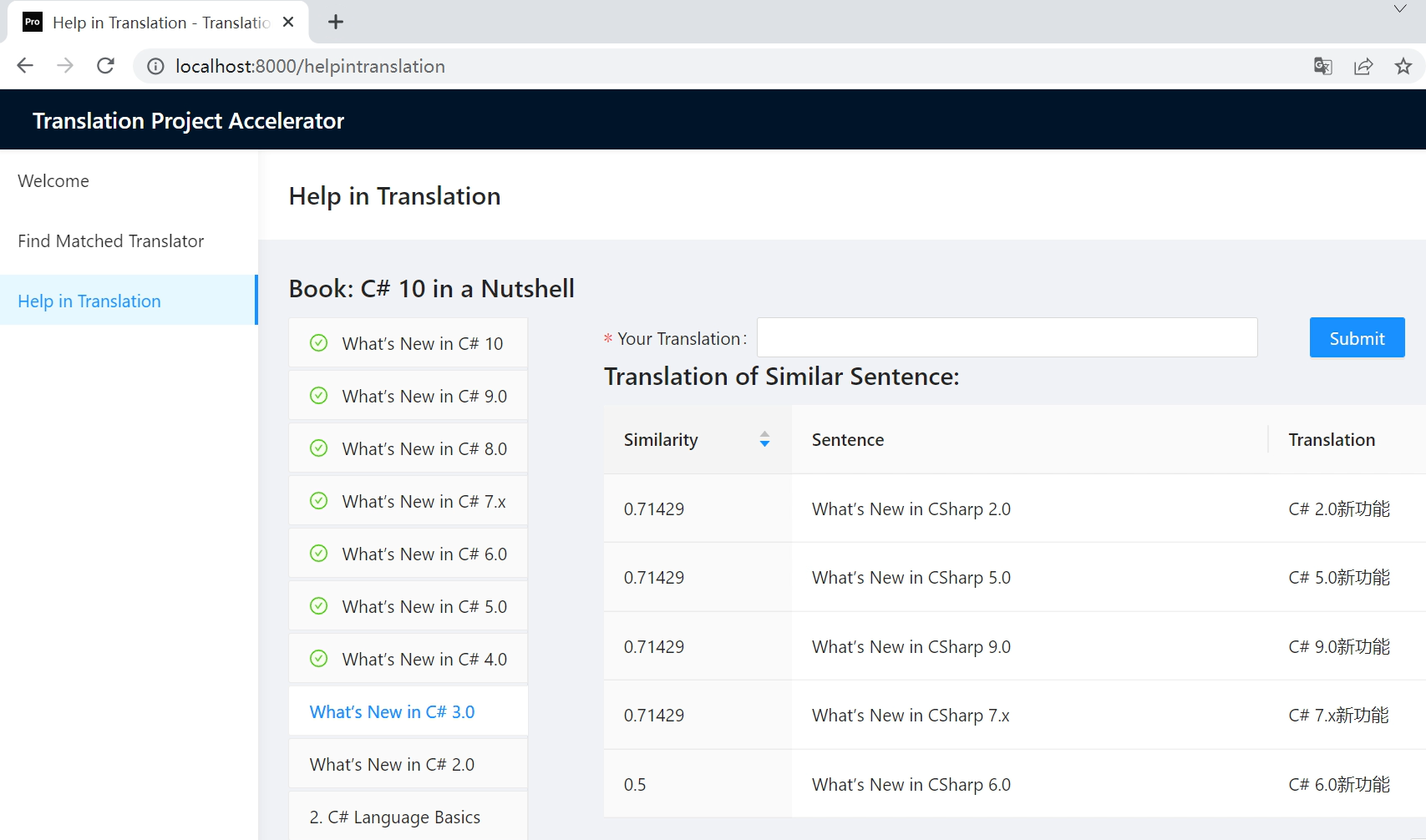The image size is (1426, 840).
Task: Click sentence What's New in CSharp 7.x
Action: tap(911, 715)
